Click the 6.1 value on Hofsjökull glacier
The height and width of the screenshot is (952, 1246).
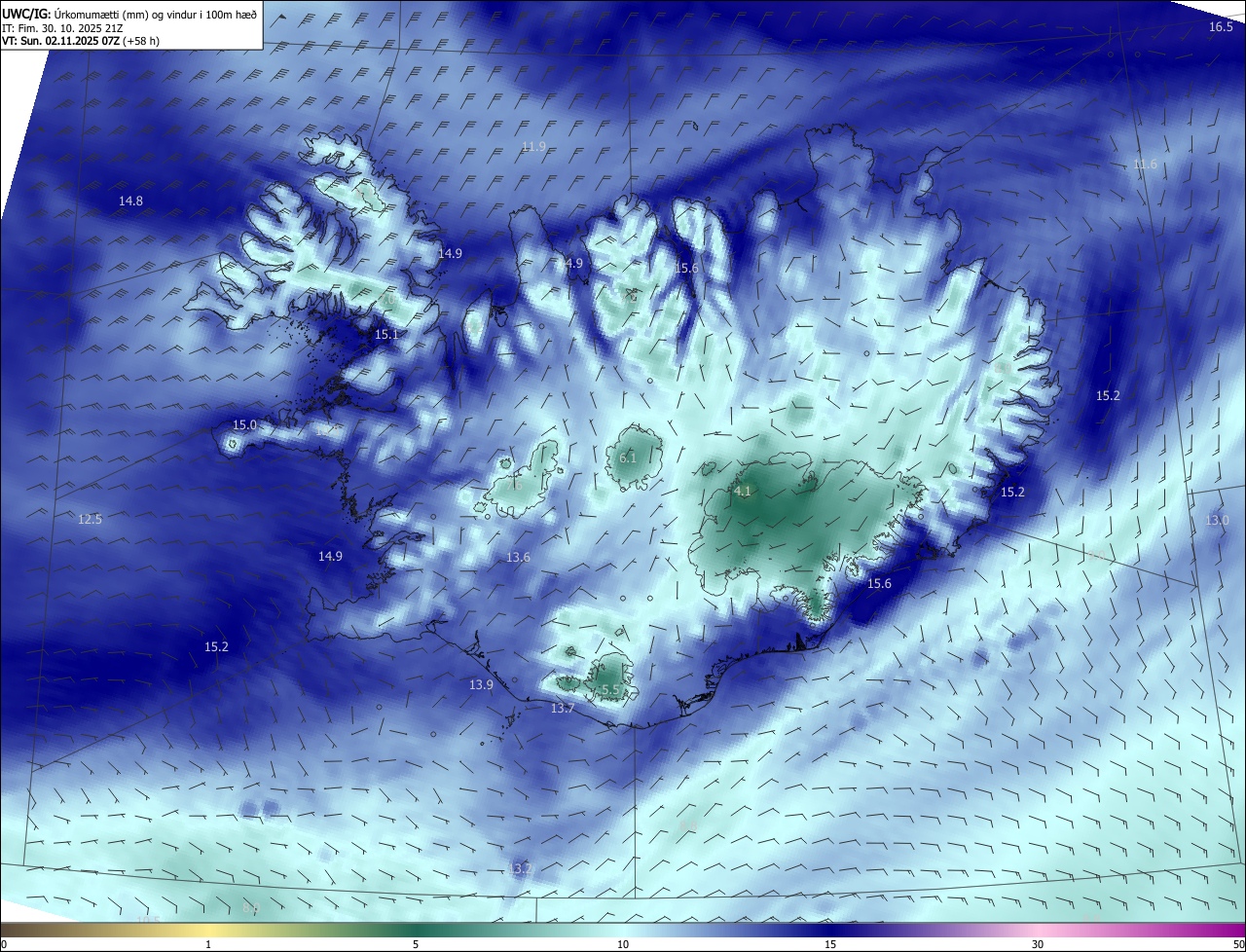tap(628, 458)
